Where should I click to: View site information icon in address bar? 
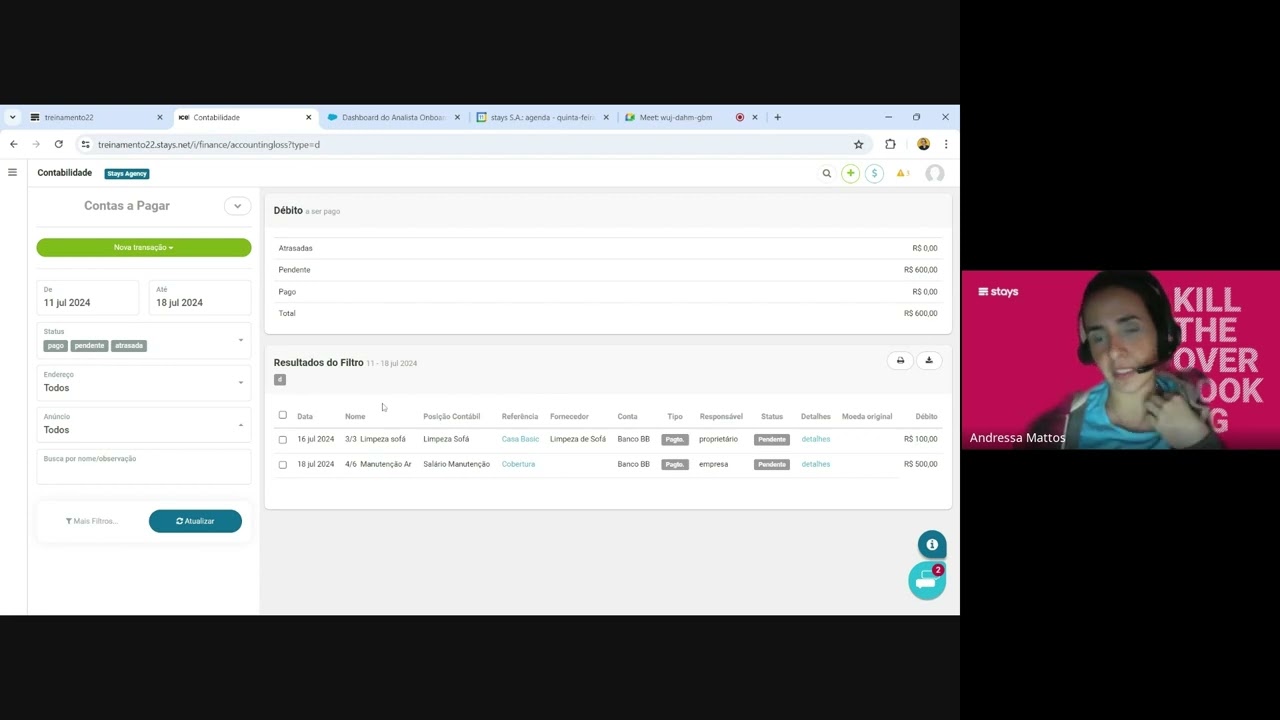(x=85, y=144)
